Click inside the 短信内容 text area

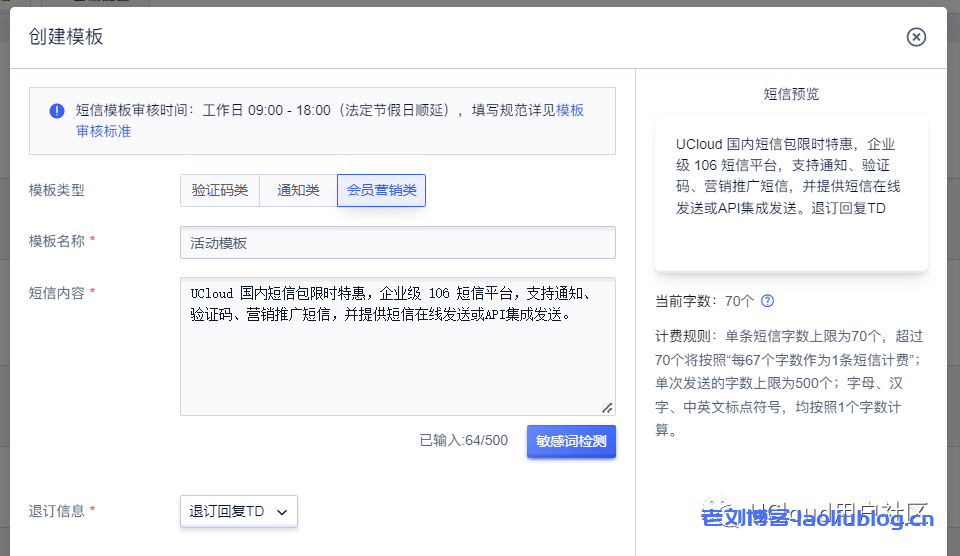[x=397, y=360]
